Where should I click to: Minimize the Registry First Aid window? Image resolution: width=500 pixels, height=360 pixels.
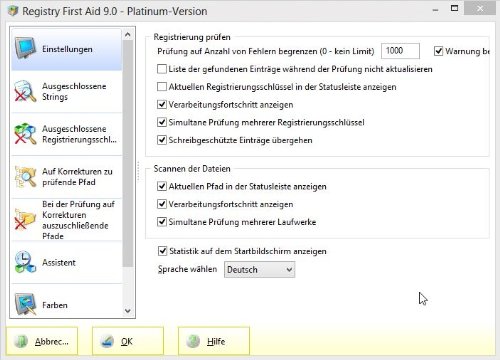point(435,10)
